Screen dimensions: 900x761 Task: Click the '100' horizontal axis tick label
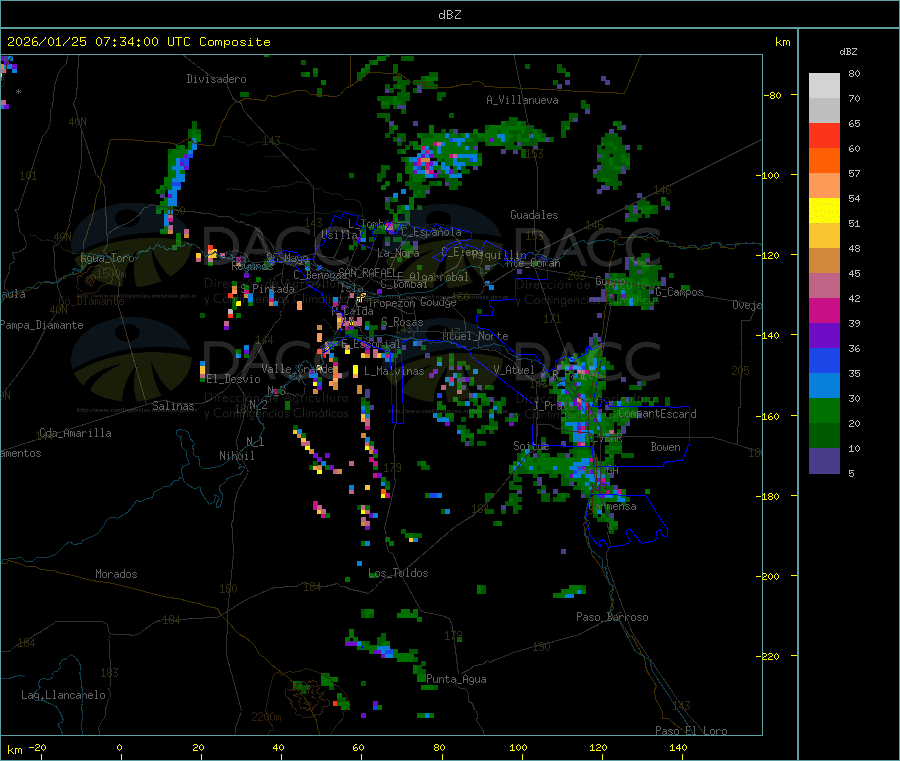point(518,747)
